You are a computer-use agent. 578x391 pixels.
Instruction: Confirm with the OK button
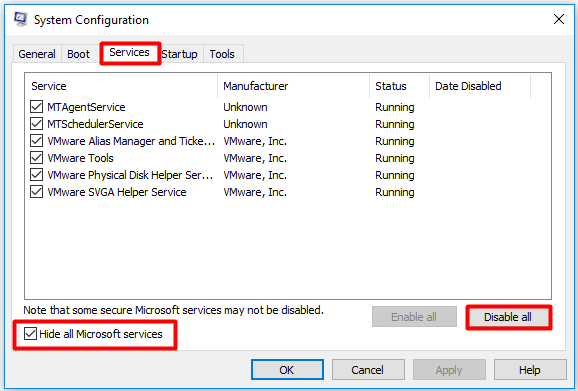click(287, 370)
